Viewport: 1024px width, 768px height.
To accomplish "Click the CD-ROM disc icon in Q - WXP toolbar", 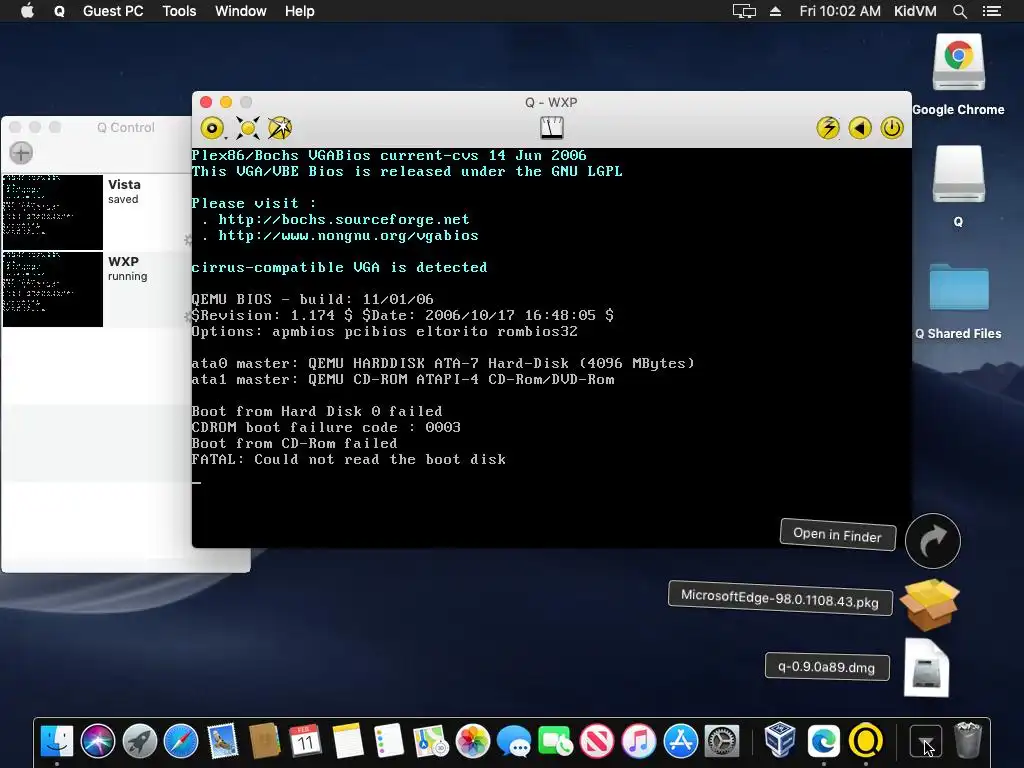I will 212,128.
